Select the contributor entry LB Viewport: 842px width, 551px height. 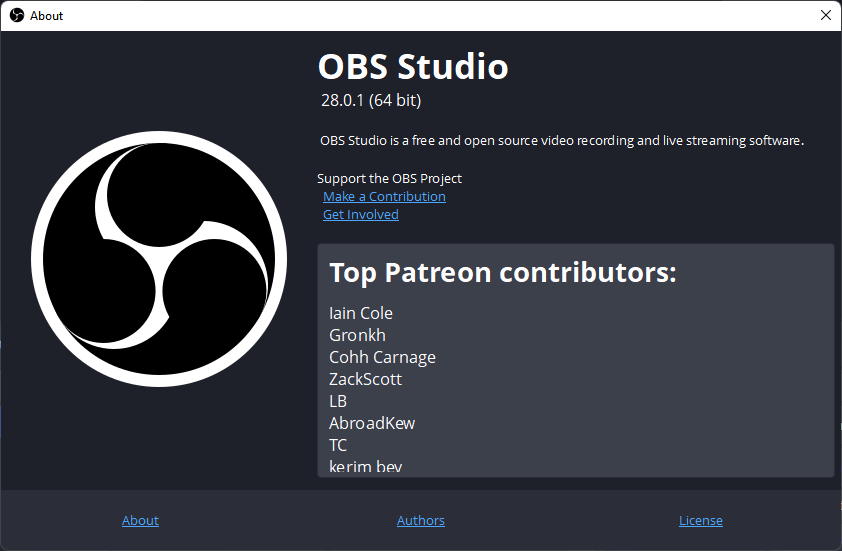coord(338,401)
